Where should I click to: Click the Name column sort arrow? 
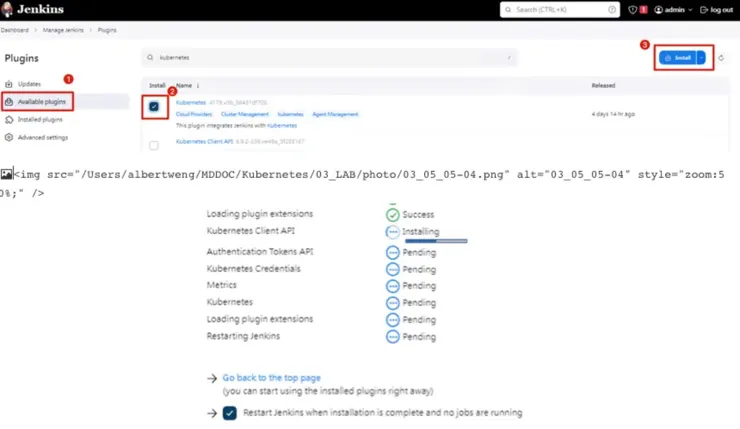(198, 85)
